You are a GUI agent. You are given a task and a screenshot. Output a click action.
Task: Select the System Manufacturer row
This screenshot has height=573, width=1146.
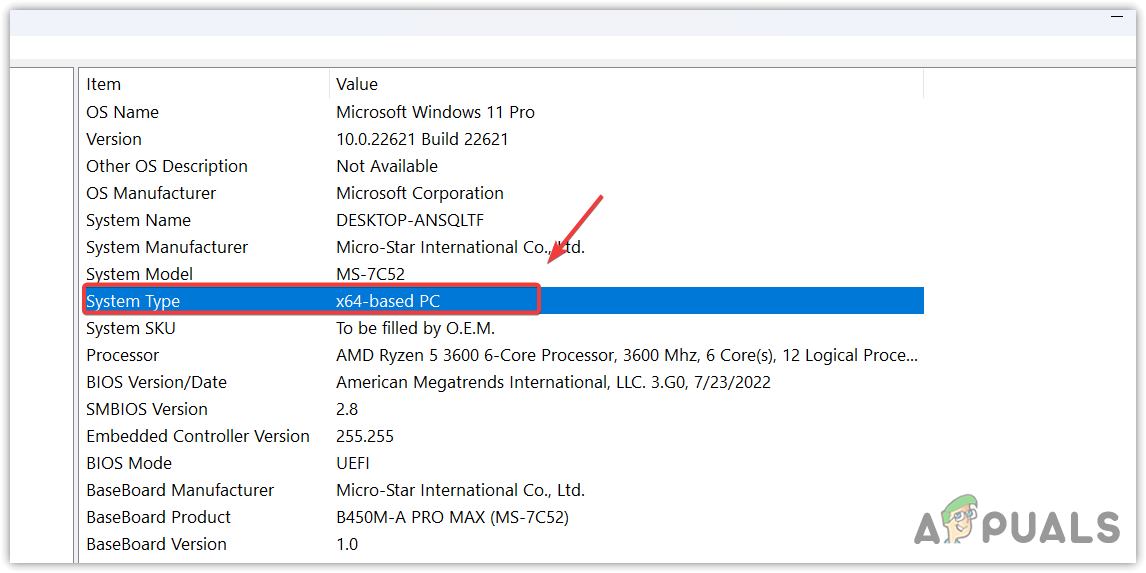point(167,247)
